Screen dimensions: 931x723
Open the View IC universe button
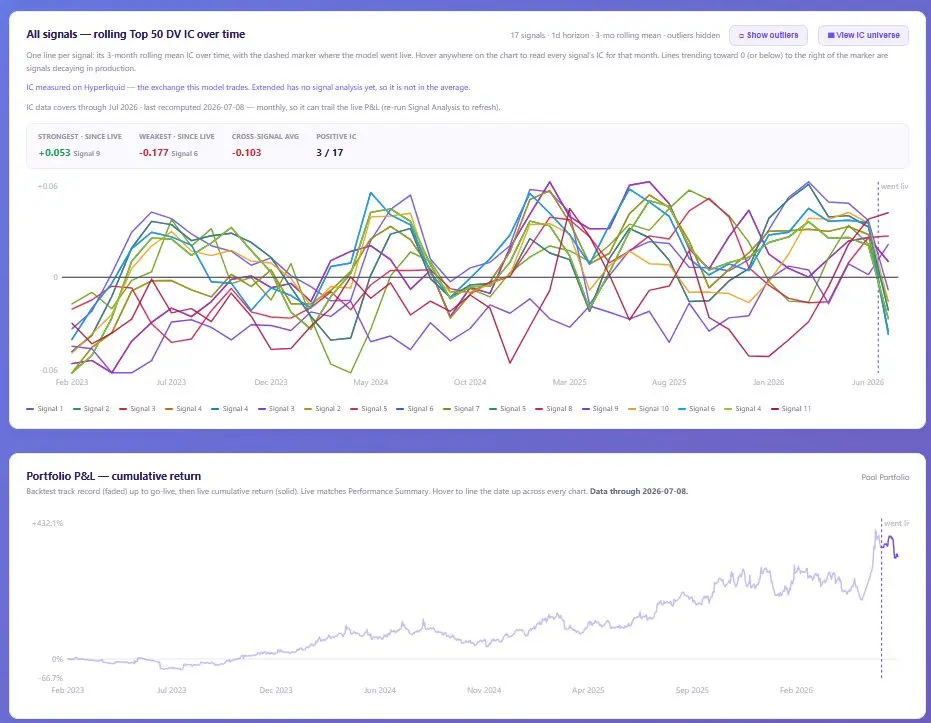pos(863,36)
